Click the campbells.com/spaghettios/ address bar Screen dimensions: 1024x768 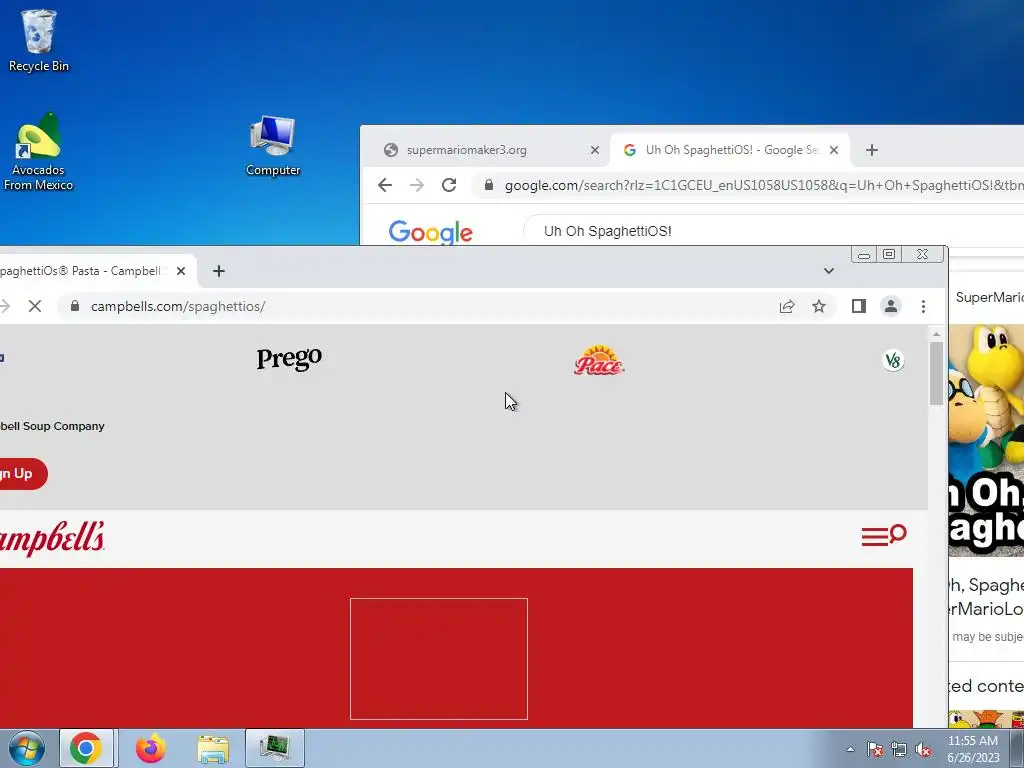click(x=418, y=306)
